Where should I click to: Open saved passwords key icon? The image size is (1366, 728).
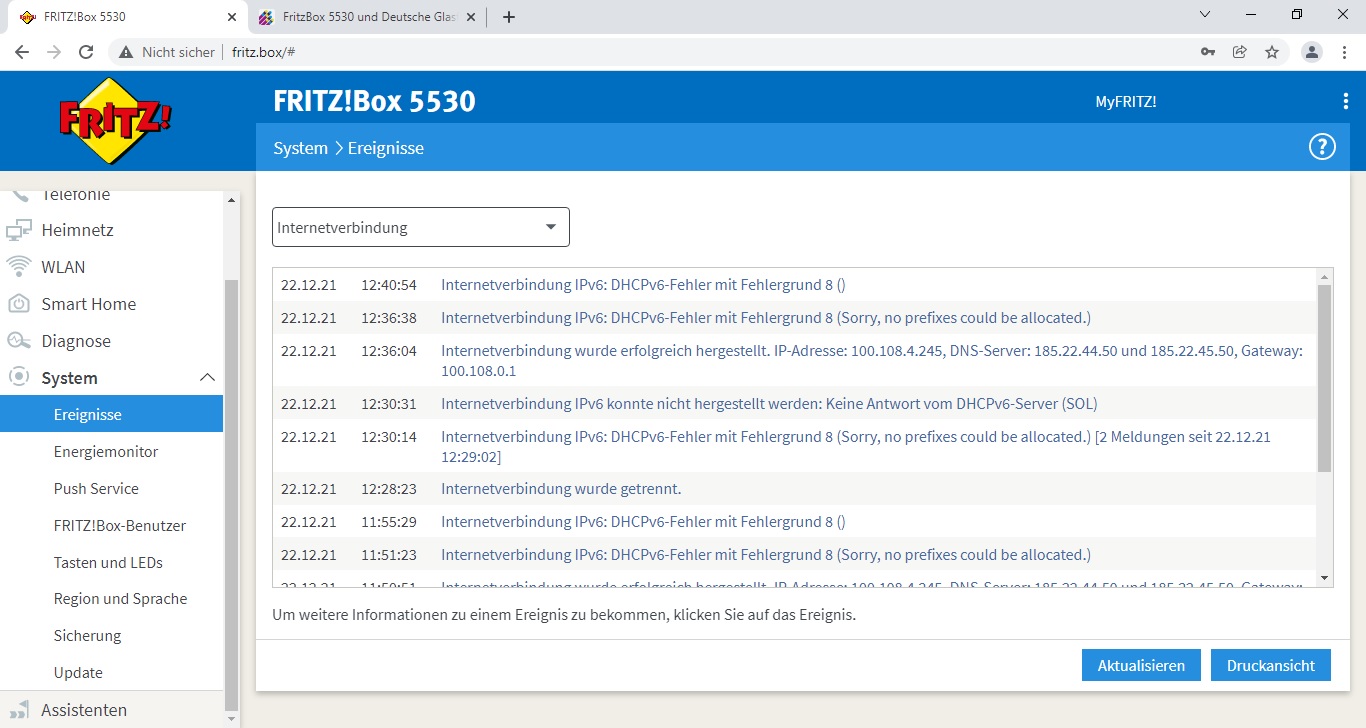(x=1208, y=52)
